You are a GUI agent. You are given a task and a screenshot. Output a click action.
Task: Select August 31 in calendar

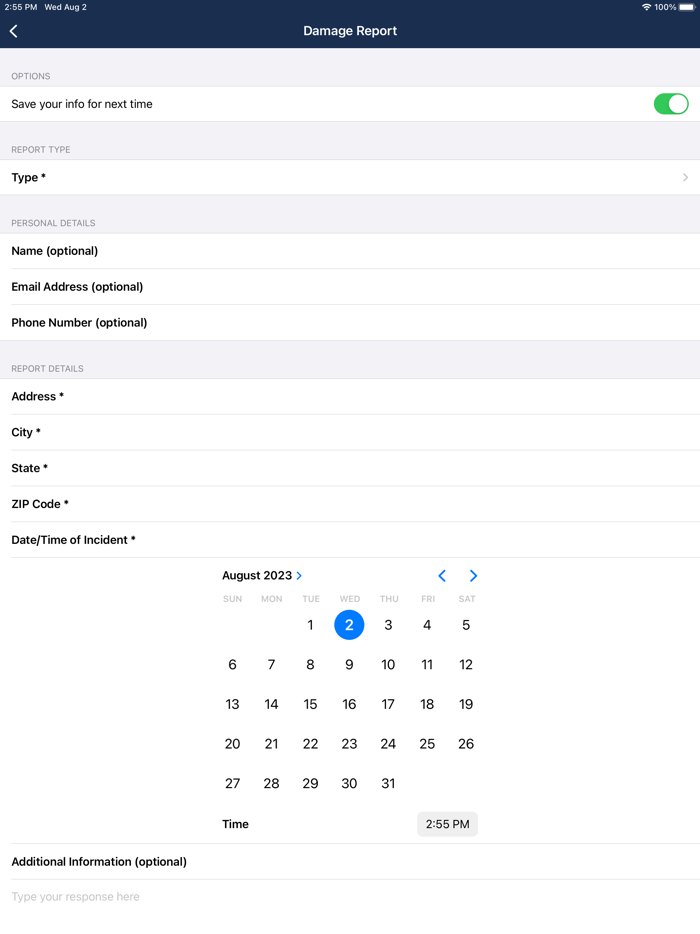[x=388, y=783]
